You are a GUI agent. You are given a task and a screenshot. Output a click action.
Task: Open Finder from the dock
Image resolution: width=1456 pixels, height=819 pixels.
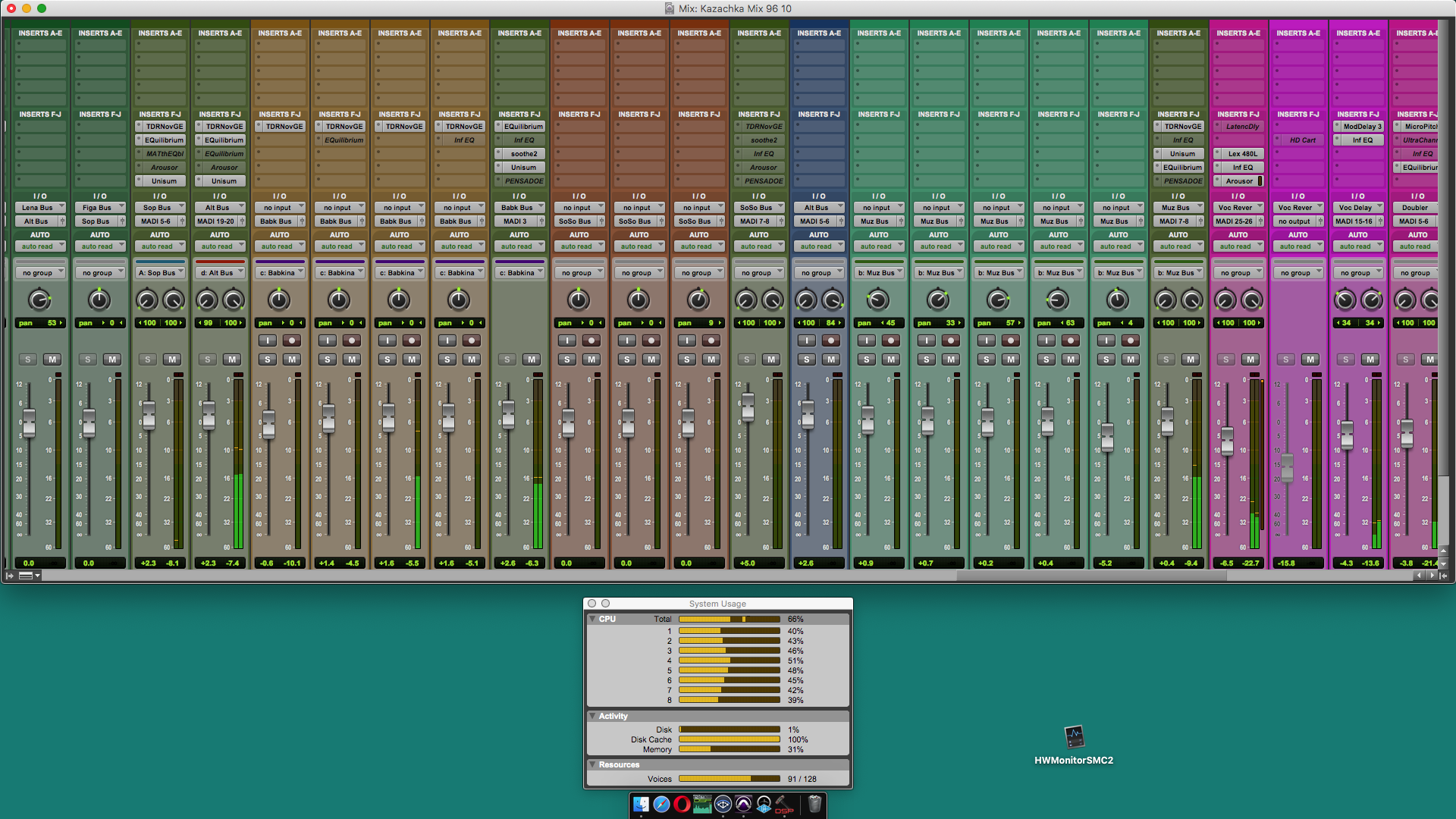[641, 805]
